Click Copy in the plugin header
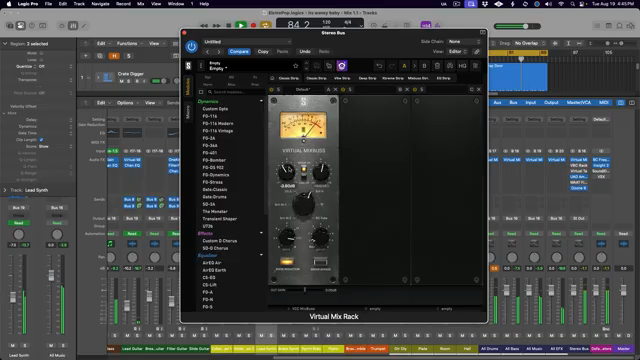This screenshot has height=360, width=640. point(263,51)
